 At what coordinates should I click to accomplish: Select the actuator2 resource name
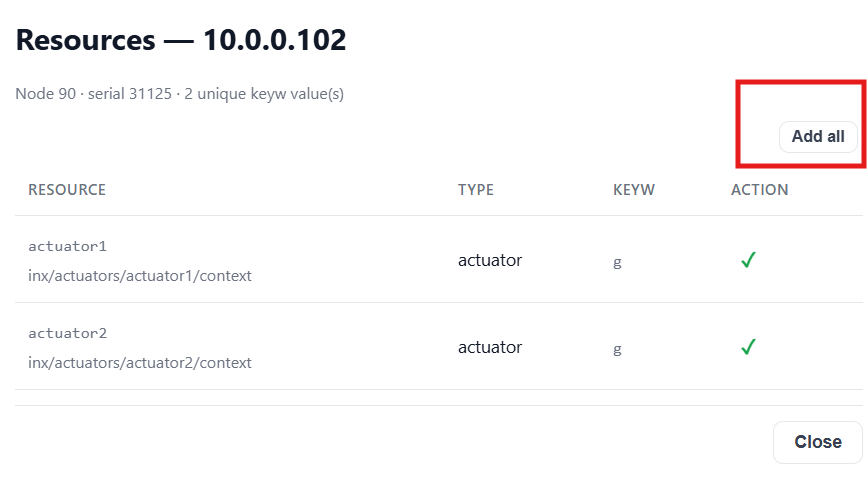68,333
